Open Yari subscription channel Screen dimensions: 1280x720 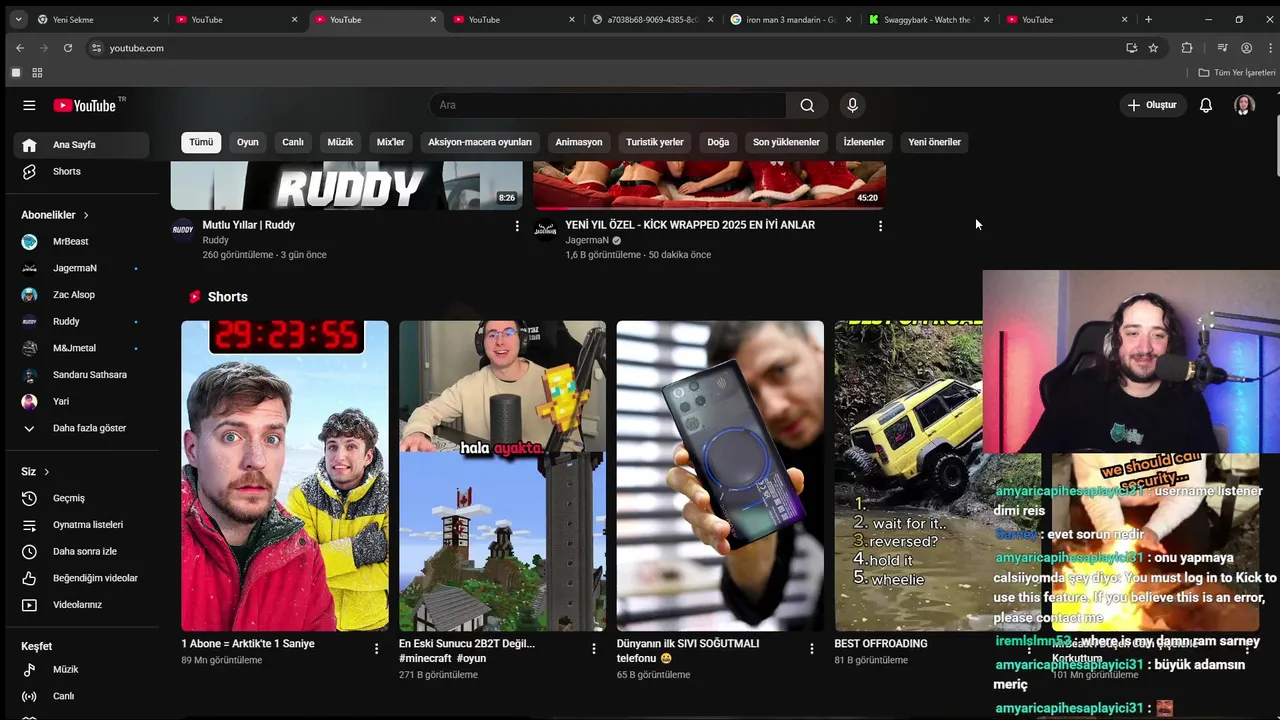point(81,401)
